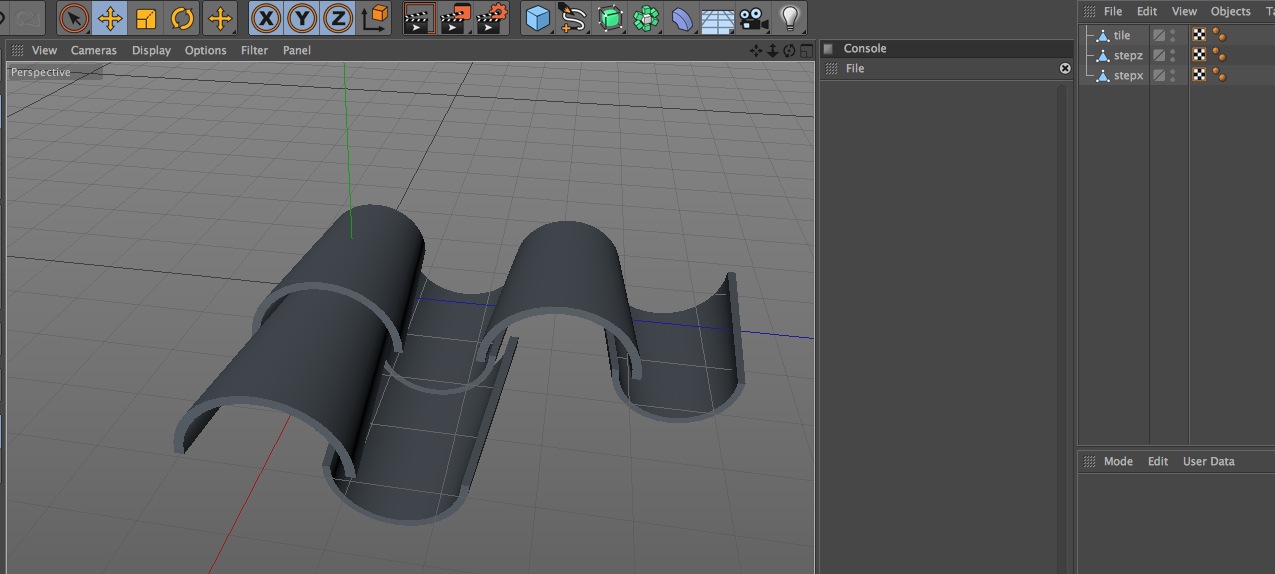Activate the Rotate tool
The width and height of the screenshot is (1275, 574).
(182, 18)
